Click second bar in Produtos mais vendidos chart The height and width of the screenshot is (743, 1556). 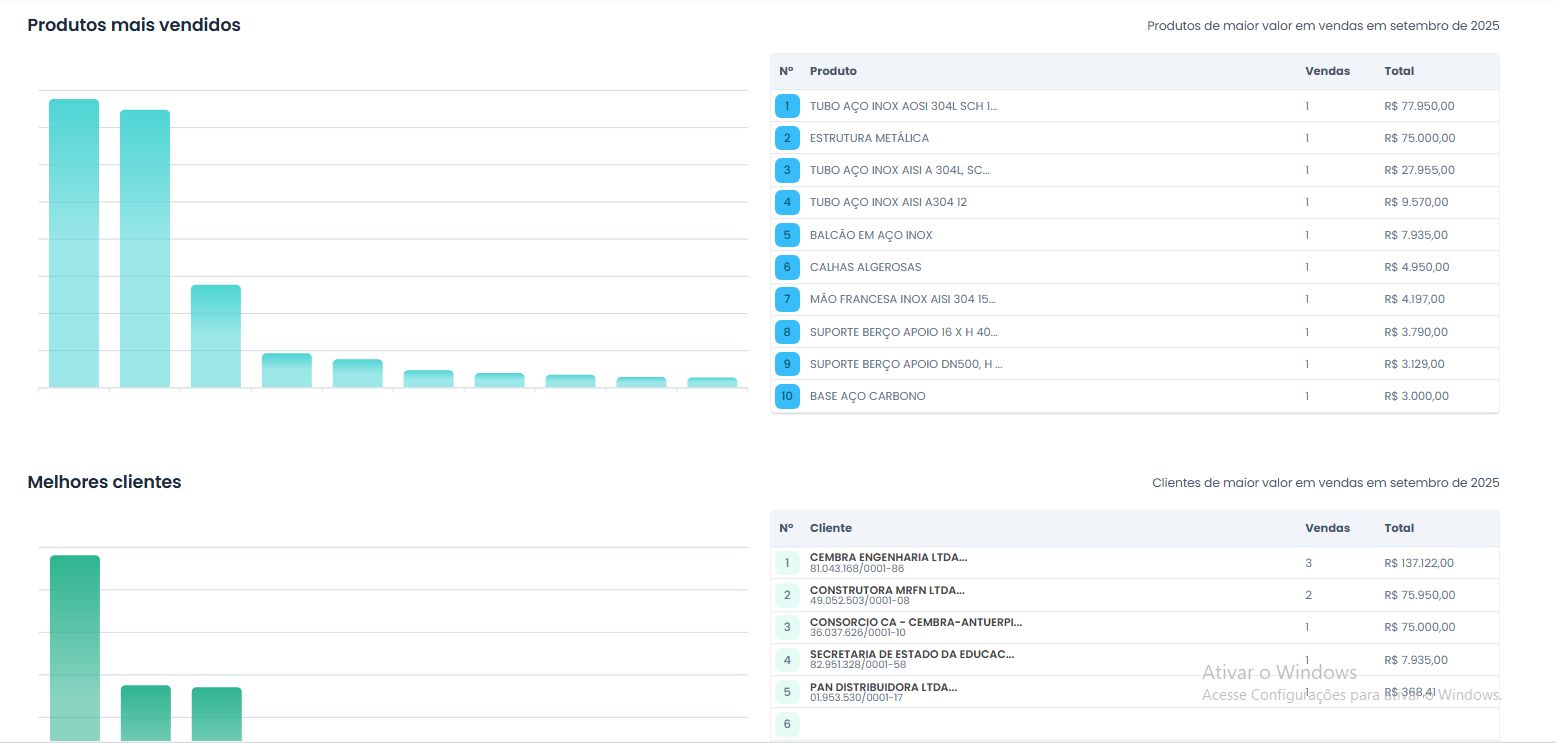(x=145, y=249)
